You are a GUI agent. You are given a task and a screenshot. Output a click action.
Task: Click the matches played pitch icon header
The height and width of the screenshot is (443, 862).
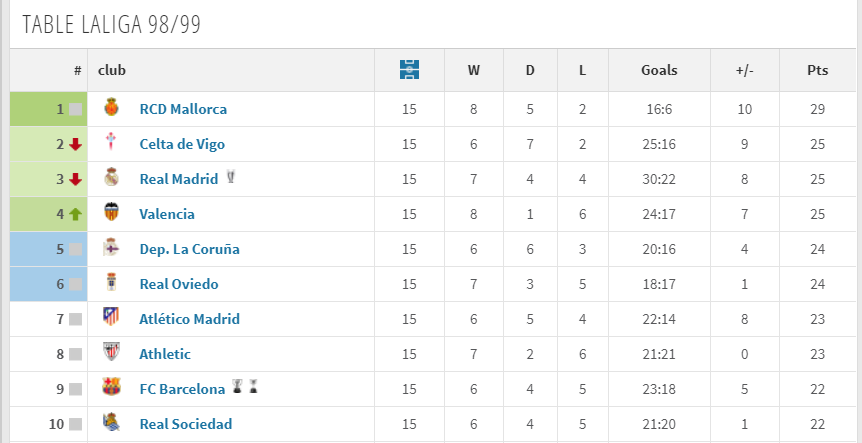[x=409, y=70]
